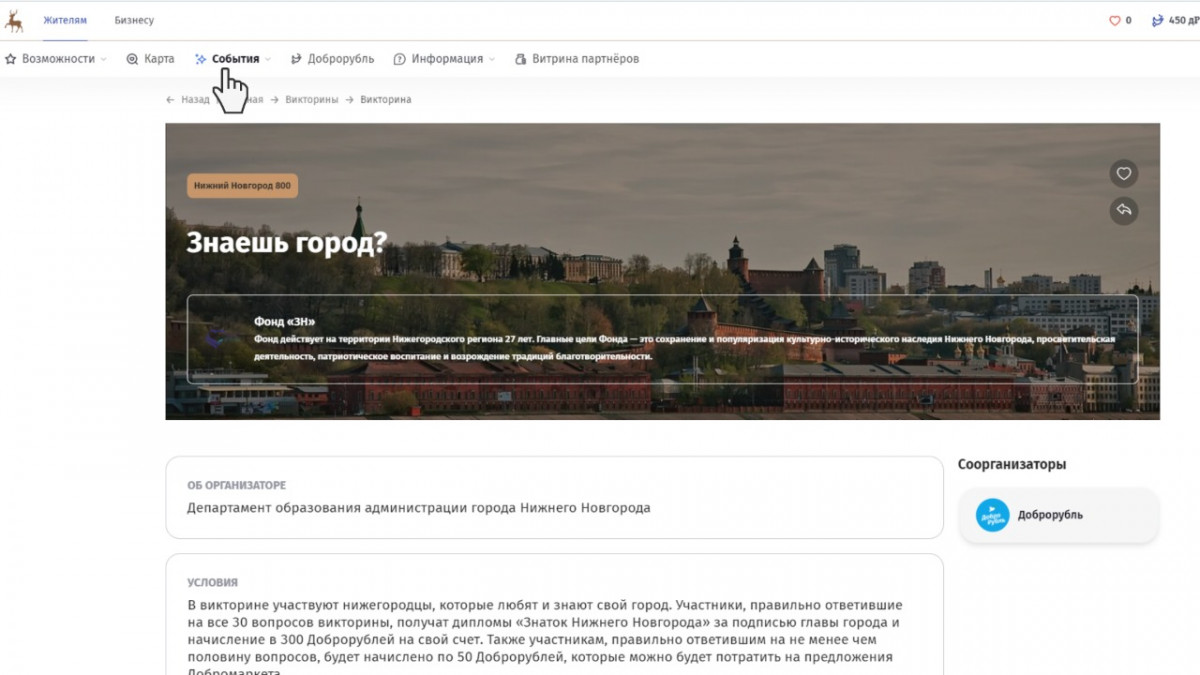
Task: Open the Карта menu item
Action: click(x=150, y=59)
